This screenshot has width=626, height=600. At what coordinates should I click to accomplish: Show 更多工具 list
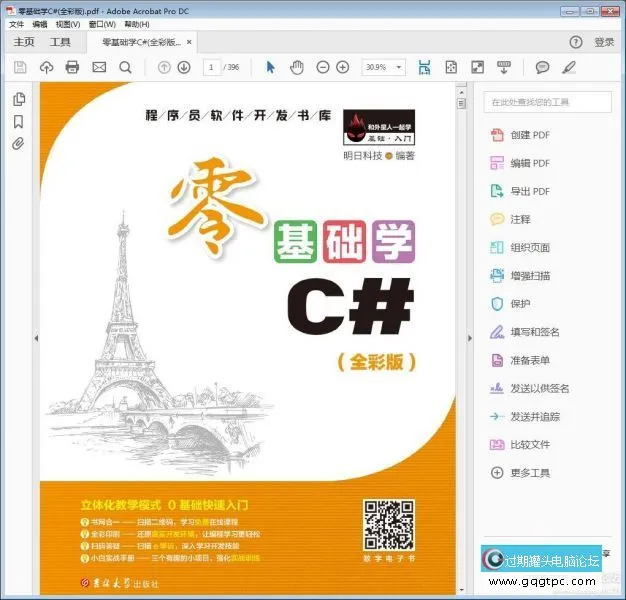click(x=520, y=473)
